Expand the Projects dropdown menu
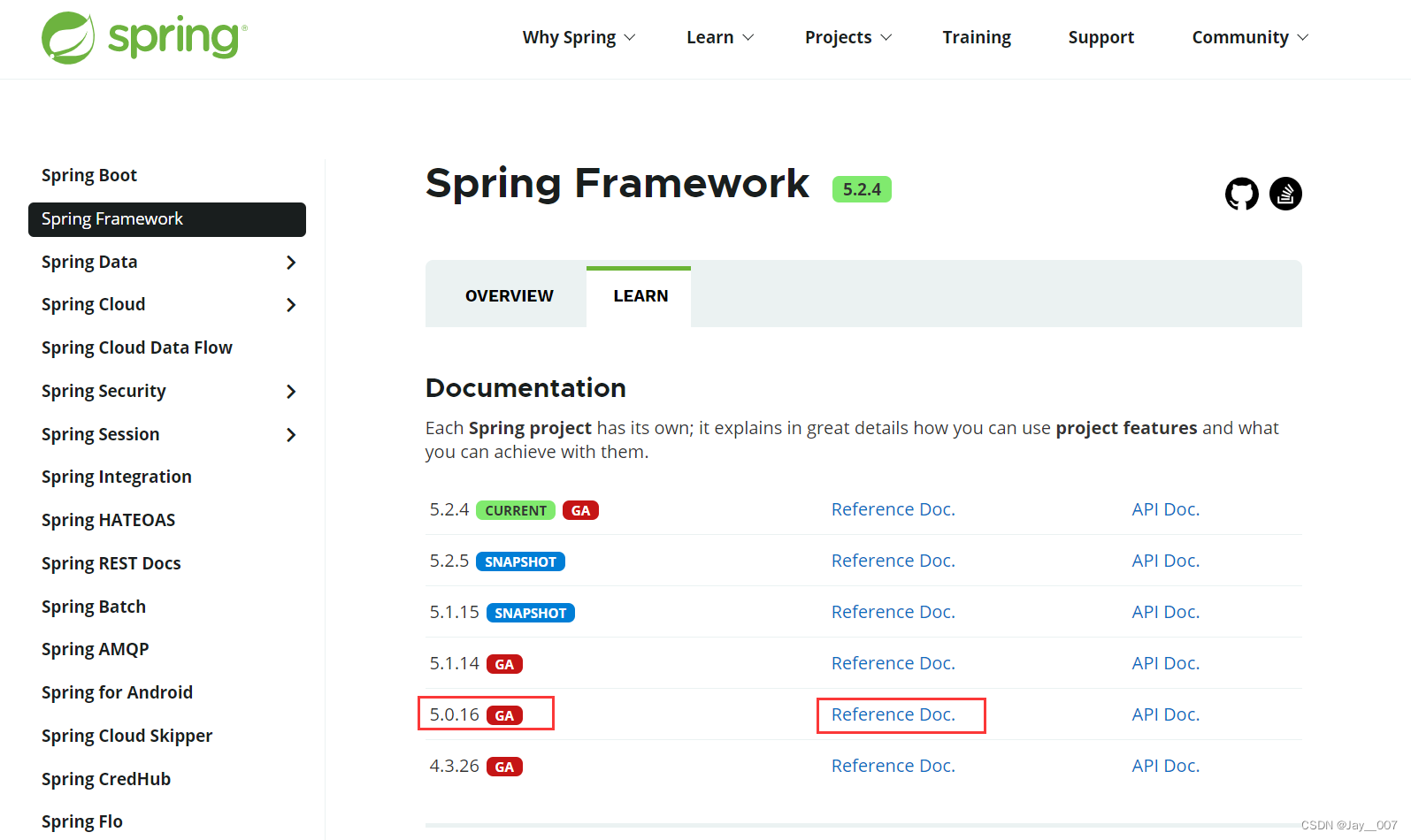This screenshot has height=840, width=1411. coord(848,37)
